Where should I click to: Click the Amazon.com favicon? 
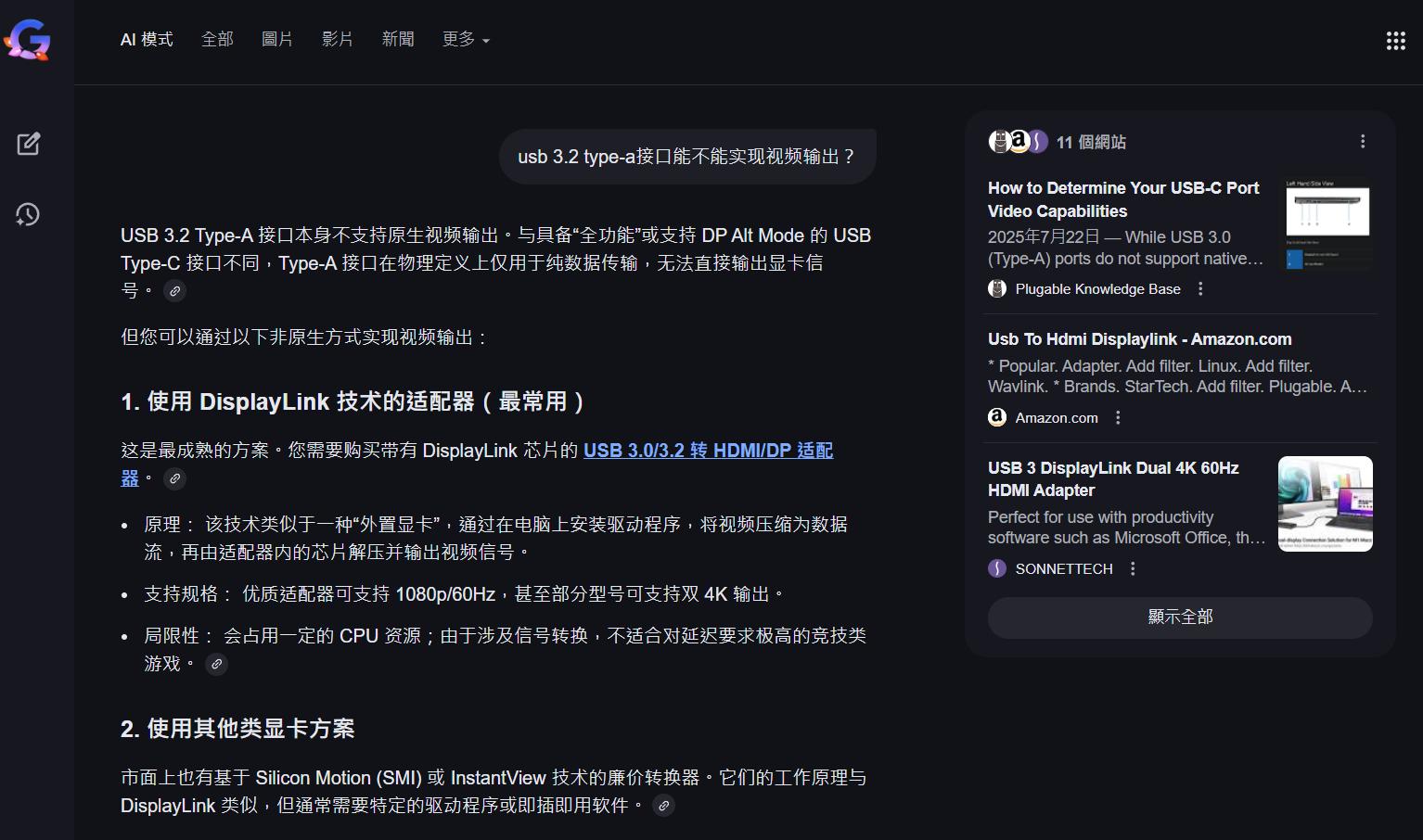click(x=997, y=418)
